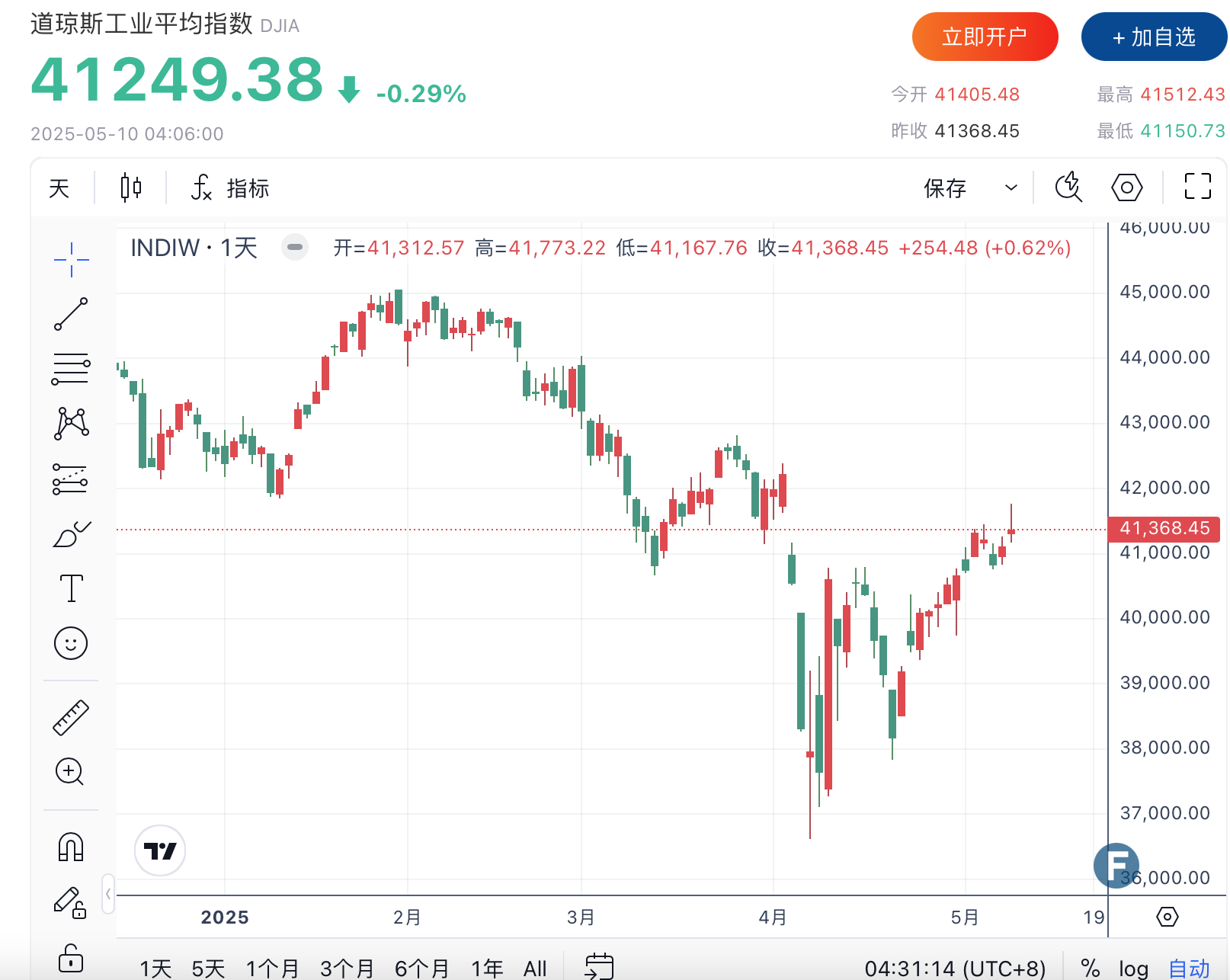Screen dimensions: 1230x980
Task: Select the crosshair cursor tool
Action: click(x=71, y=259)
